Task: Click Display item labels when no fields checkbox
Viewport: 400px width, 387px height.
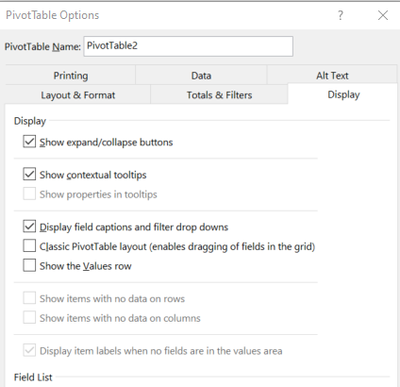Action: pos(29,351)
